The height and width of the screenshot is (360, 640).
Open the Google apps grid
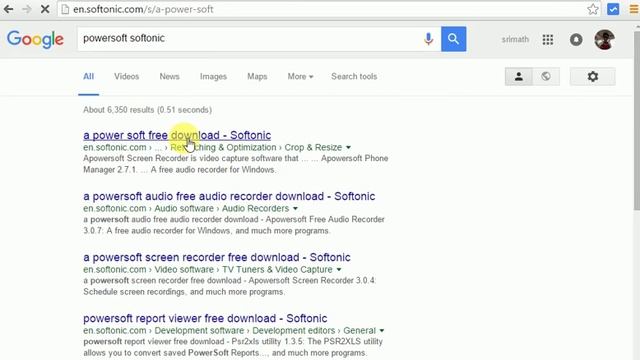point(548,40)
